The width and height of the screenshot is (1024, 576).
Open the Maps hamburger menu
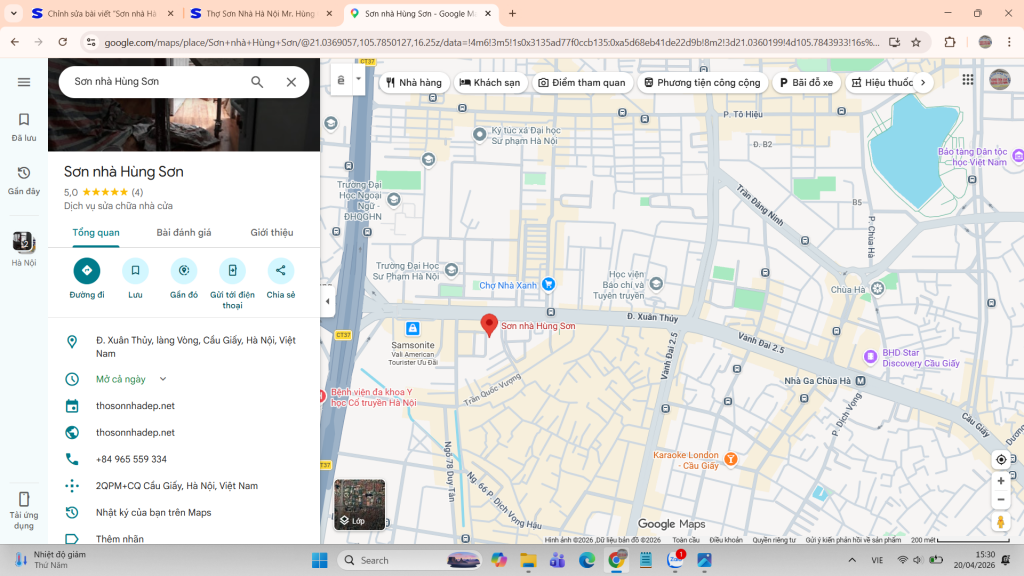coord(24,82)
